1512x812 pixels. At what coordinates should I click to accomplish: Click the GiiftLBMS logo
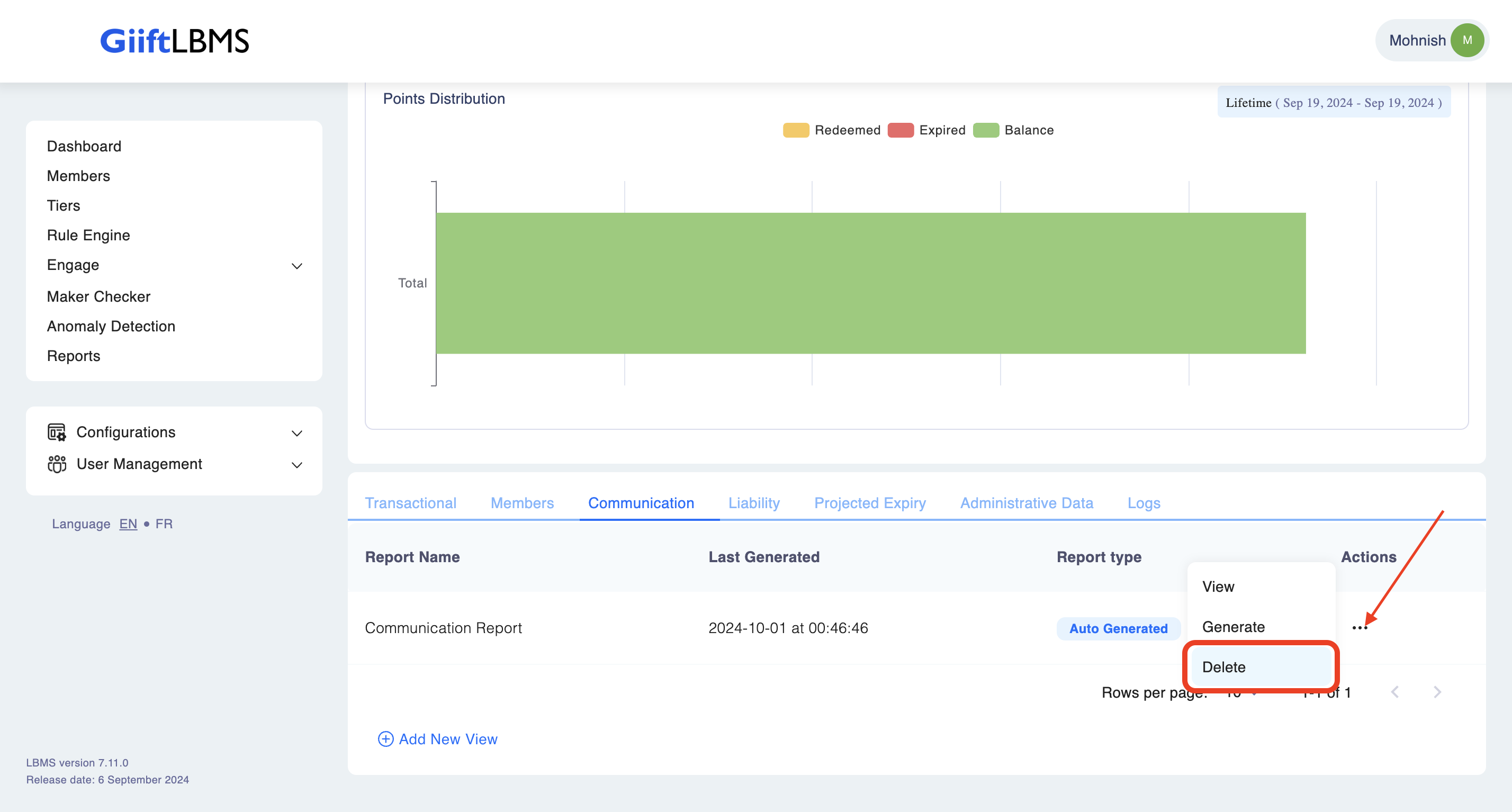[x=174, y=41]
